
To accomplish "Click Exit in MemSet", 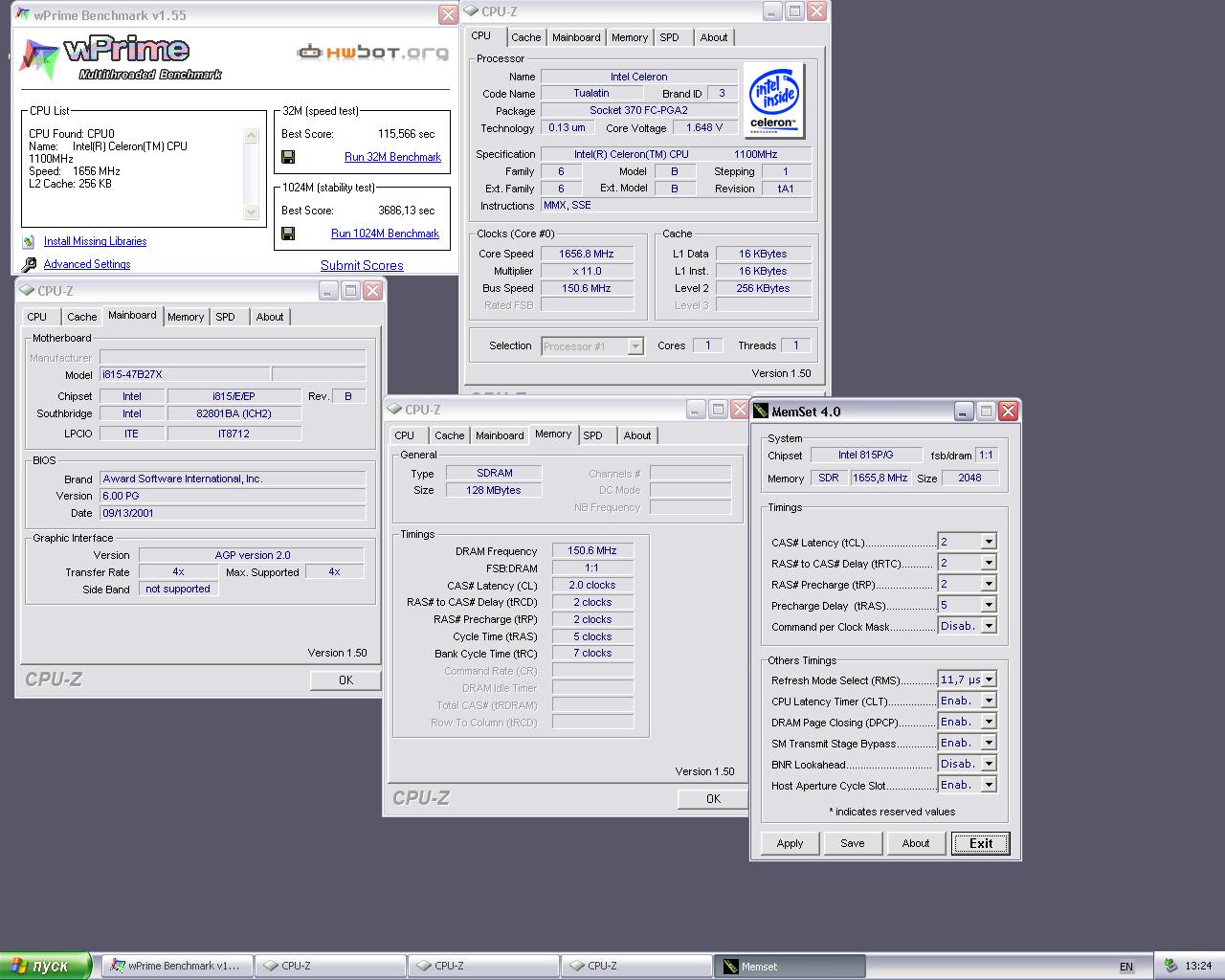I will click(x=981, y=843).
